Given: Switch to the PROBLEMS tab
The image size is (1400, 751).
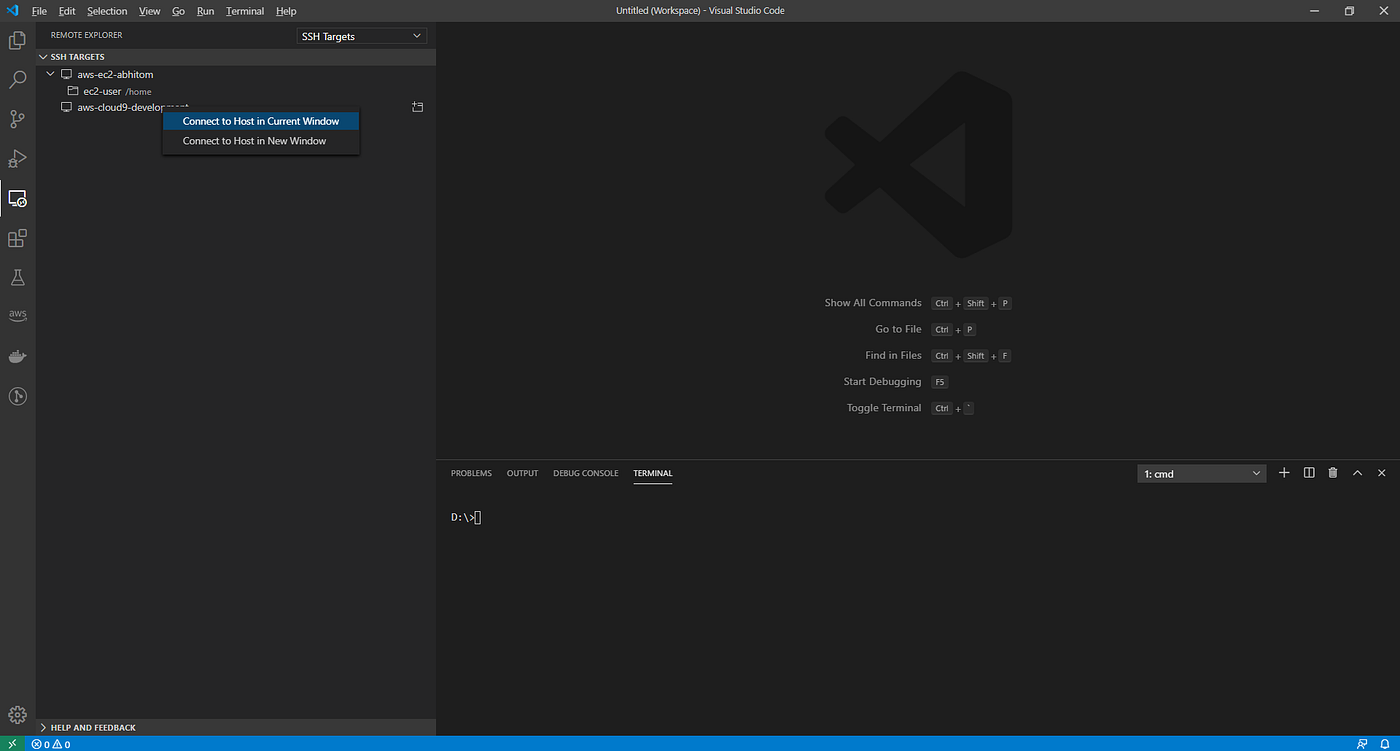Looking at the screenshot, I should 470,473.
